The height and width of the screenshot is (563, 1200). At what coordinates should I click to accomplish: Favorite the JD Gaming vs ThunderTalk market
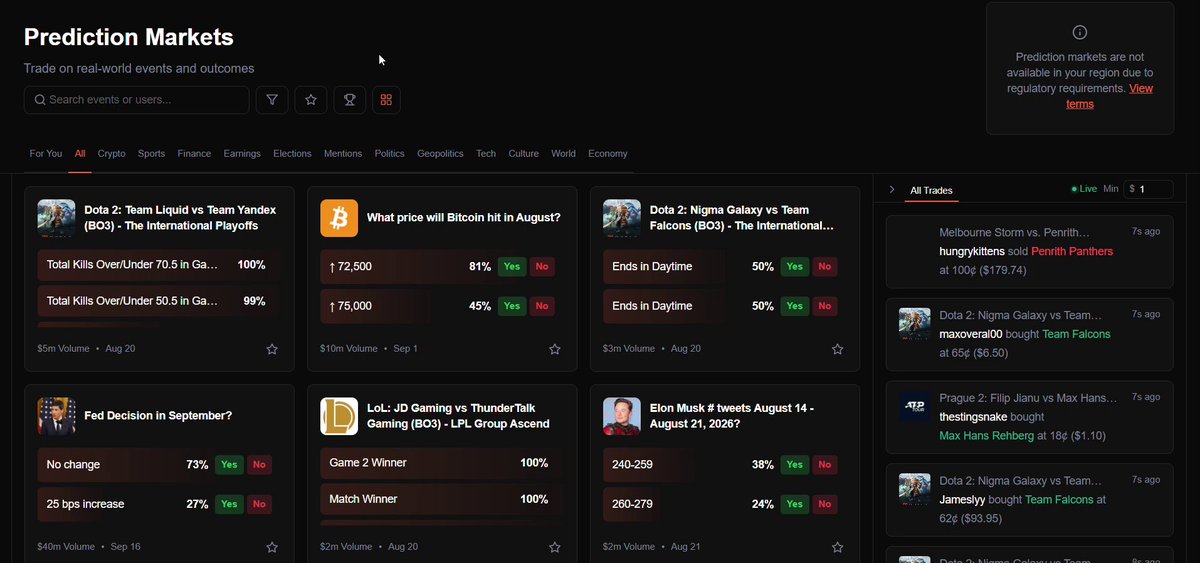pos(555,547)
